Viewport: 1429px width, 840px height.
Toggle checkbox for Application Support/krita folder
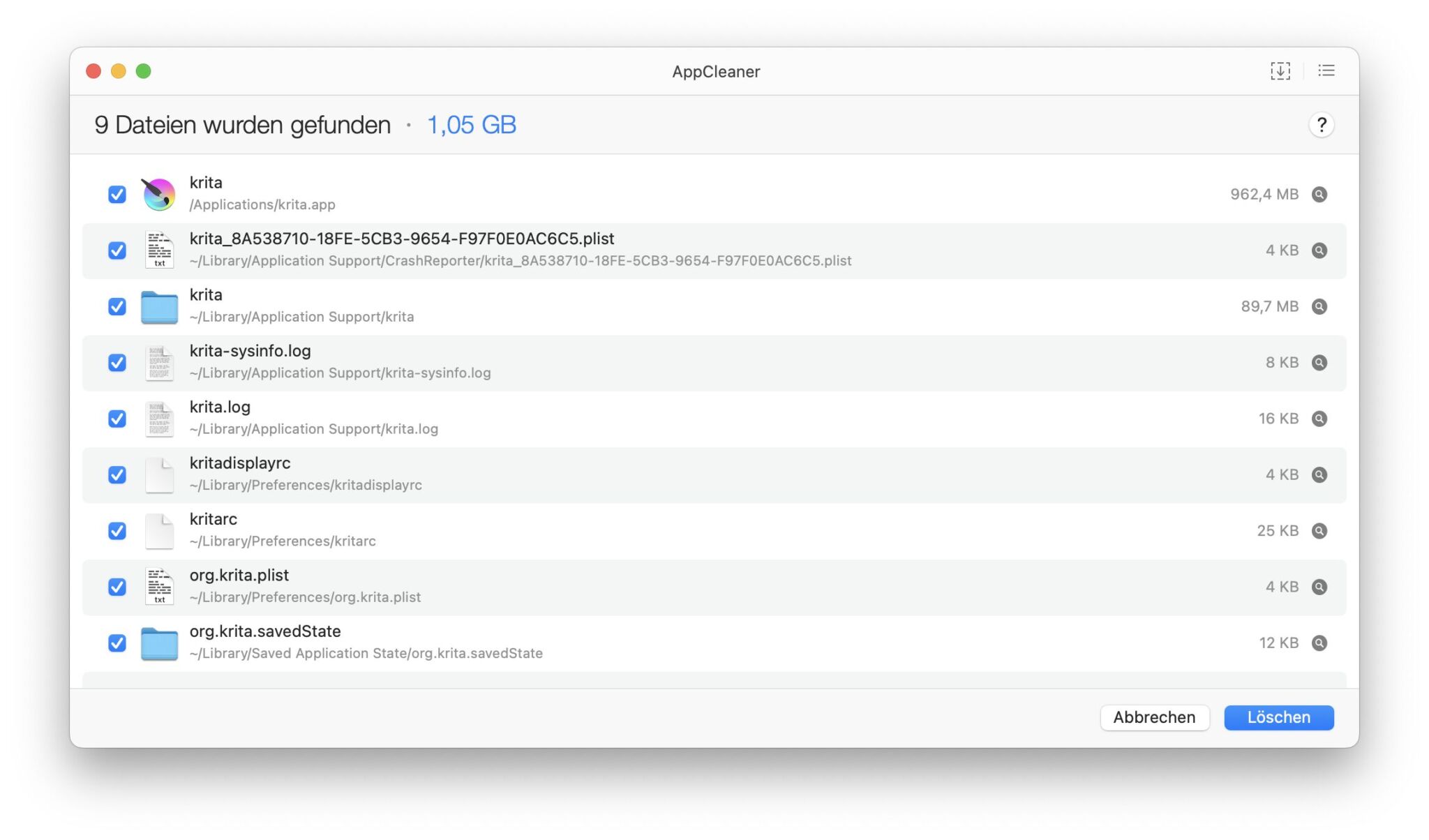117,306
